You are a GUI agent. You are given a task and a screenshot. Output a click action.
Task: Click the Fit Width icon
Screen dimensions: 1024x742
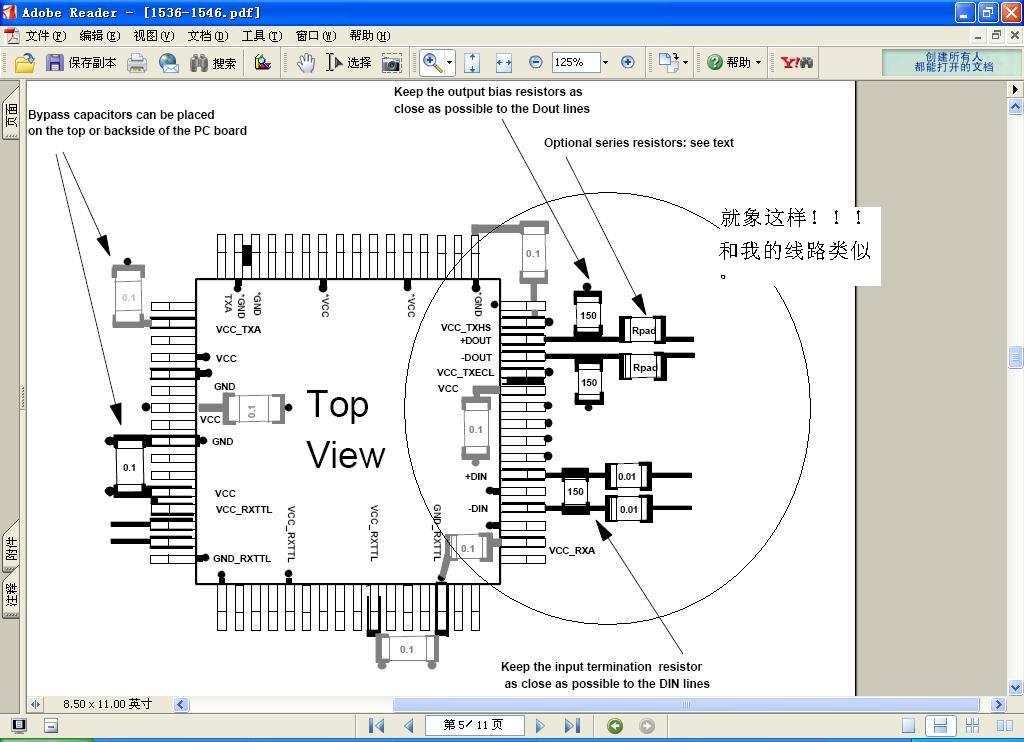pos(504,63)
